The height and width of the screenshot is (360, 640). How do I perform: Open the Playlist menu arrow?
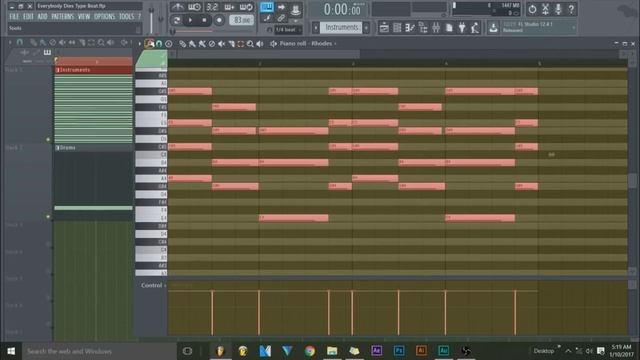pyautogui.click(x=10, y=42)
